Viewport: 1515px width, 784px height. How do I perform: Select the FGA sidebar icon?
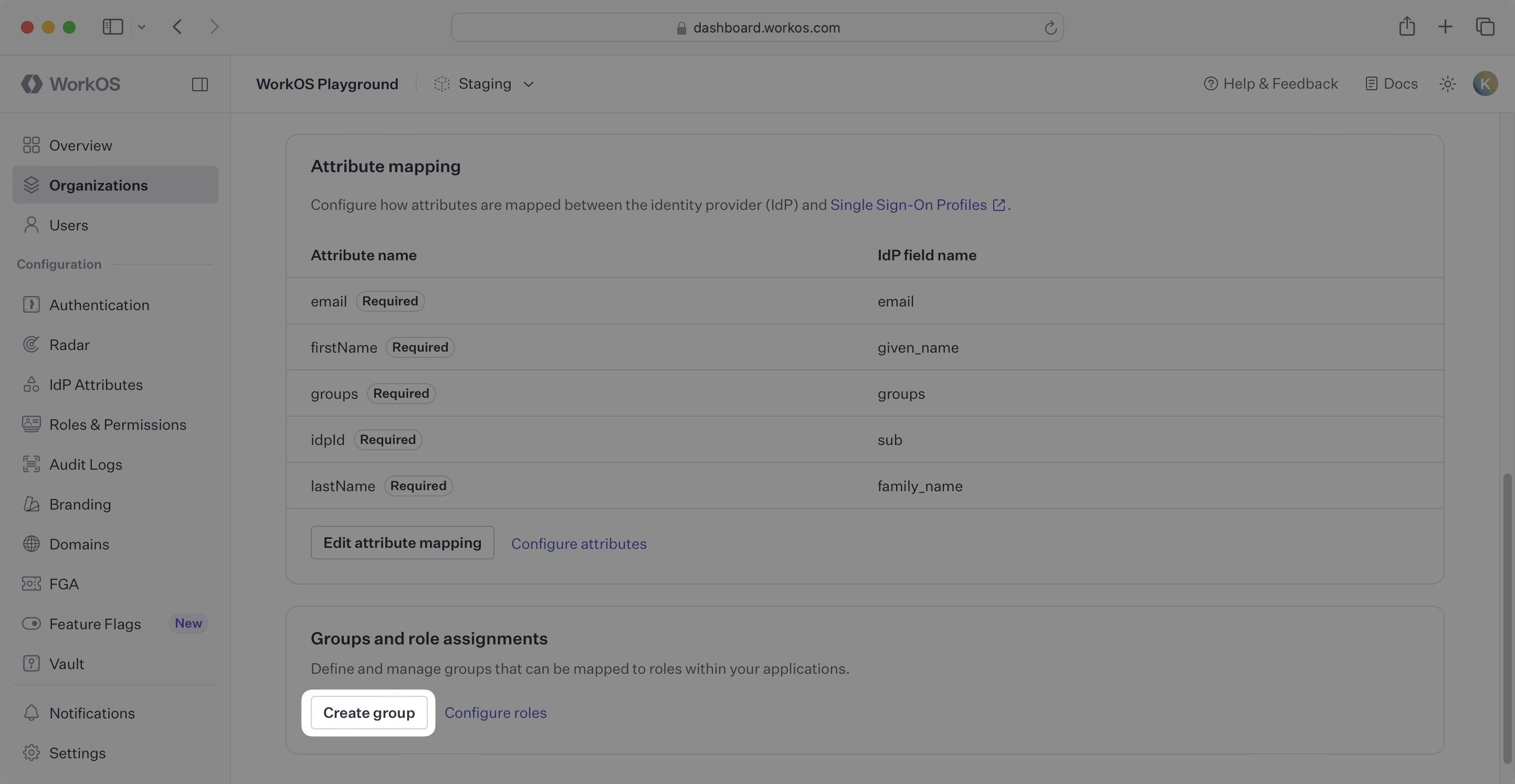[31, 584]
